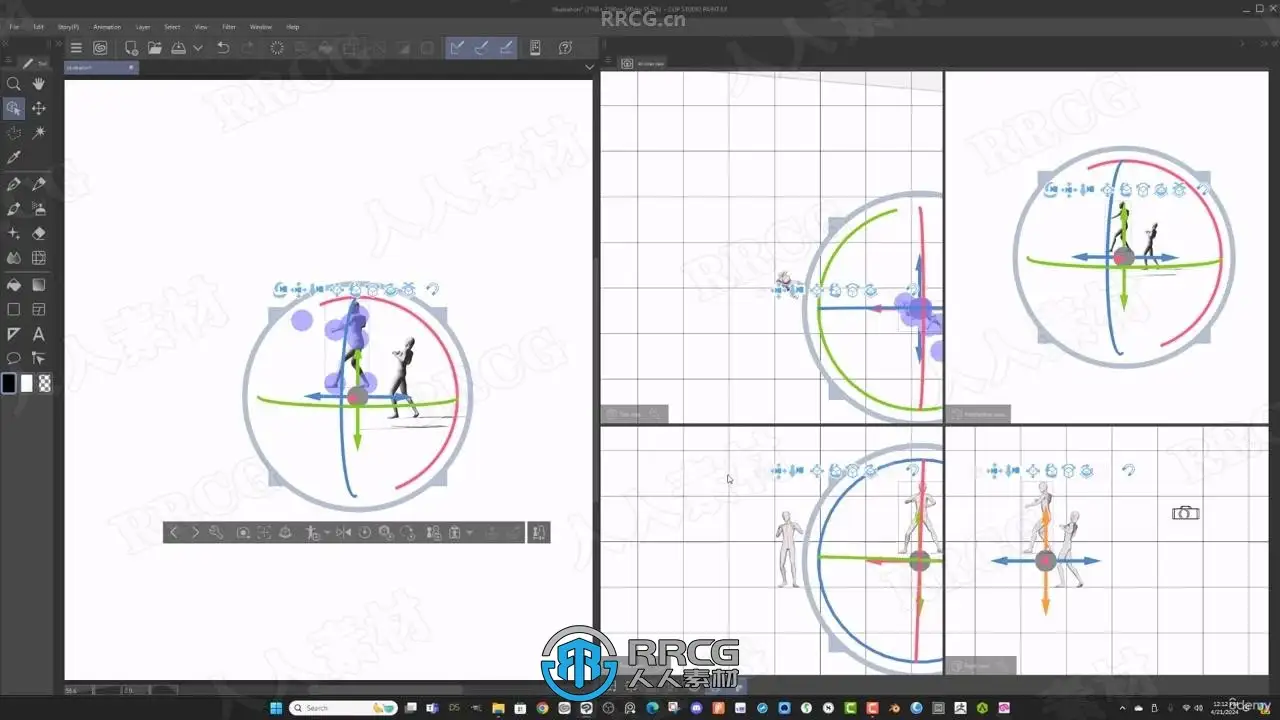Close the Illustration canvas tab

coord(131,68)
